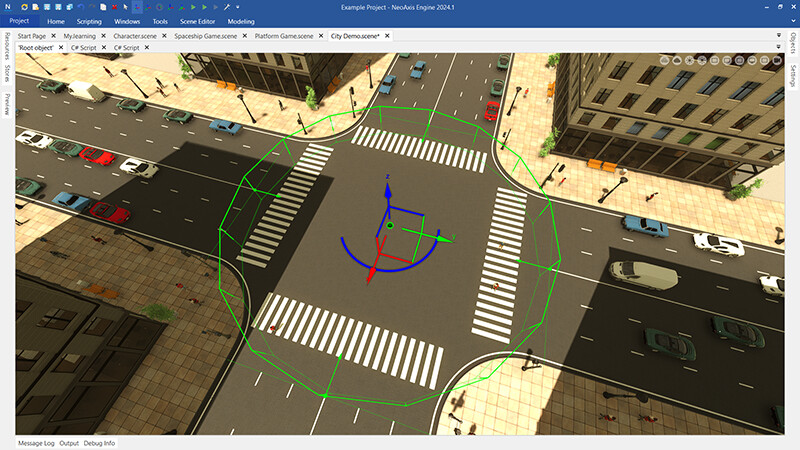Open the Resources side panel
800x450 pixels.
point(7,48)
